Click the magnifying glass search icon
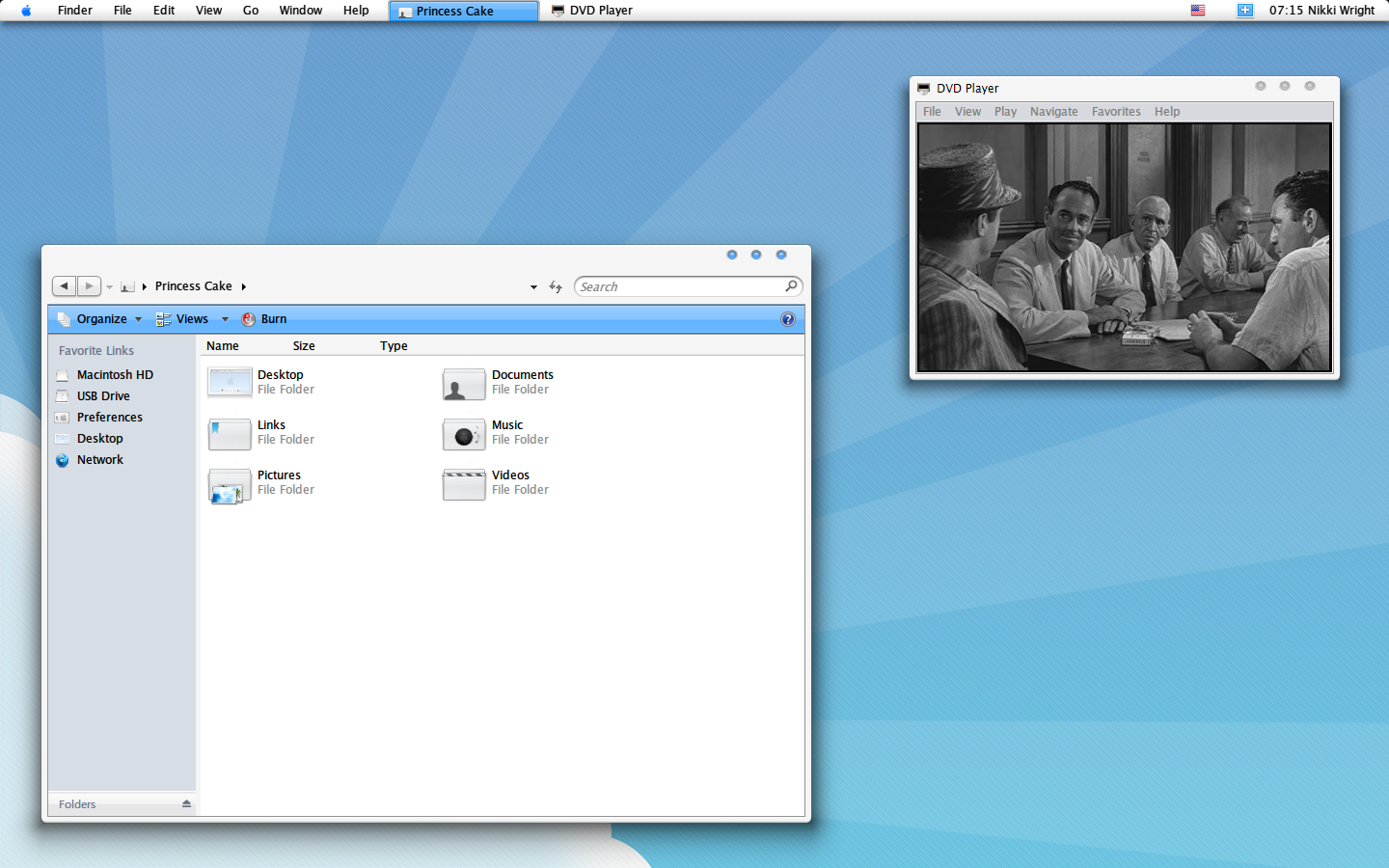The image size is (1389, 868). coord(791,286)
